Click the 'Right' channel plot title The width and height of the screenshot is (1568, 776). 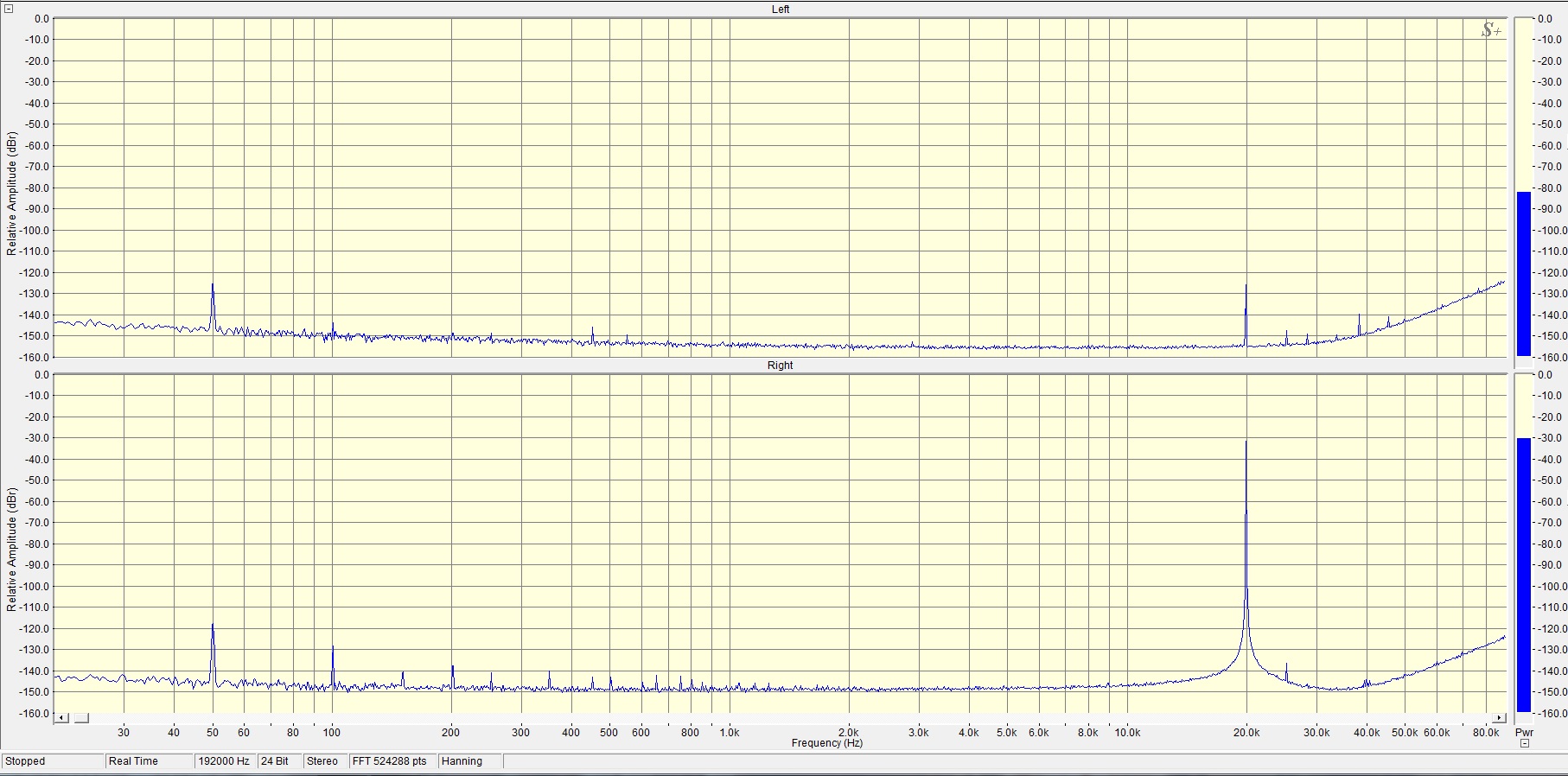(x=780, y=366)
